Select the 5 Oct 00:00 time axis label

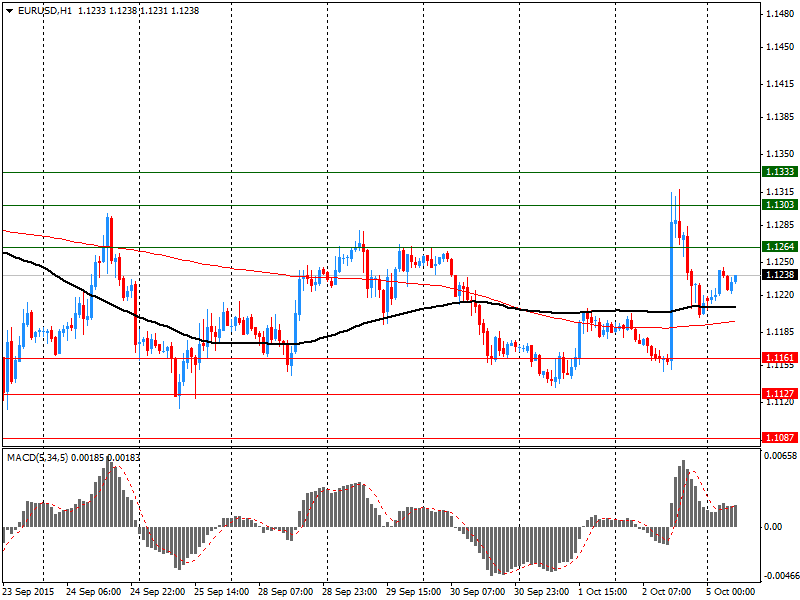pyautogui.click(x=731, y=592)
